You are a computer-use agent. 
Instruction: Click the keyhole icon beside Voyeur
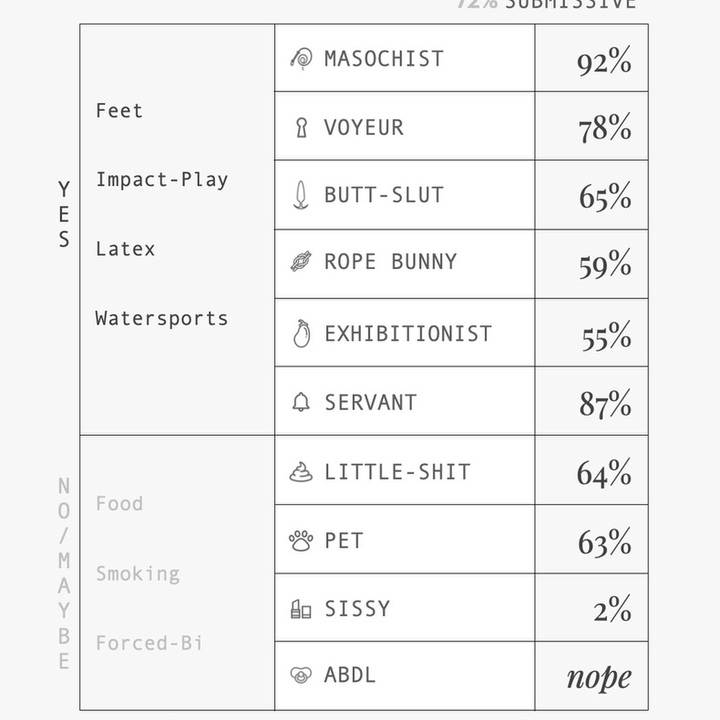pyautogui.click(x=301, y=128)
